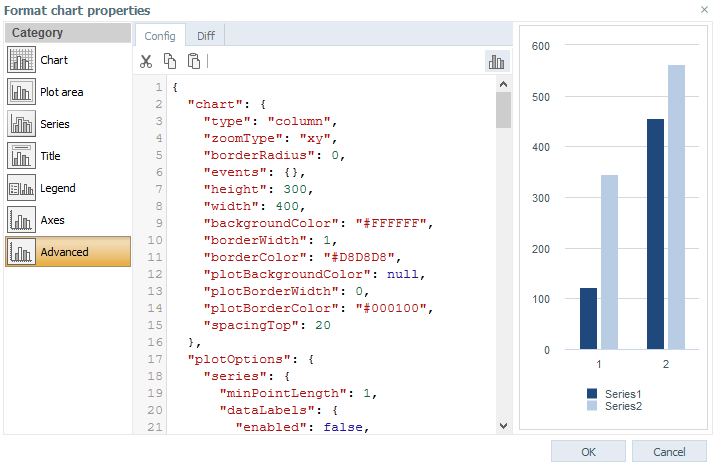Click the editor scrollbar up arrow
716x471 pixels.
[503, 84]
